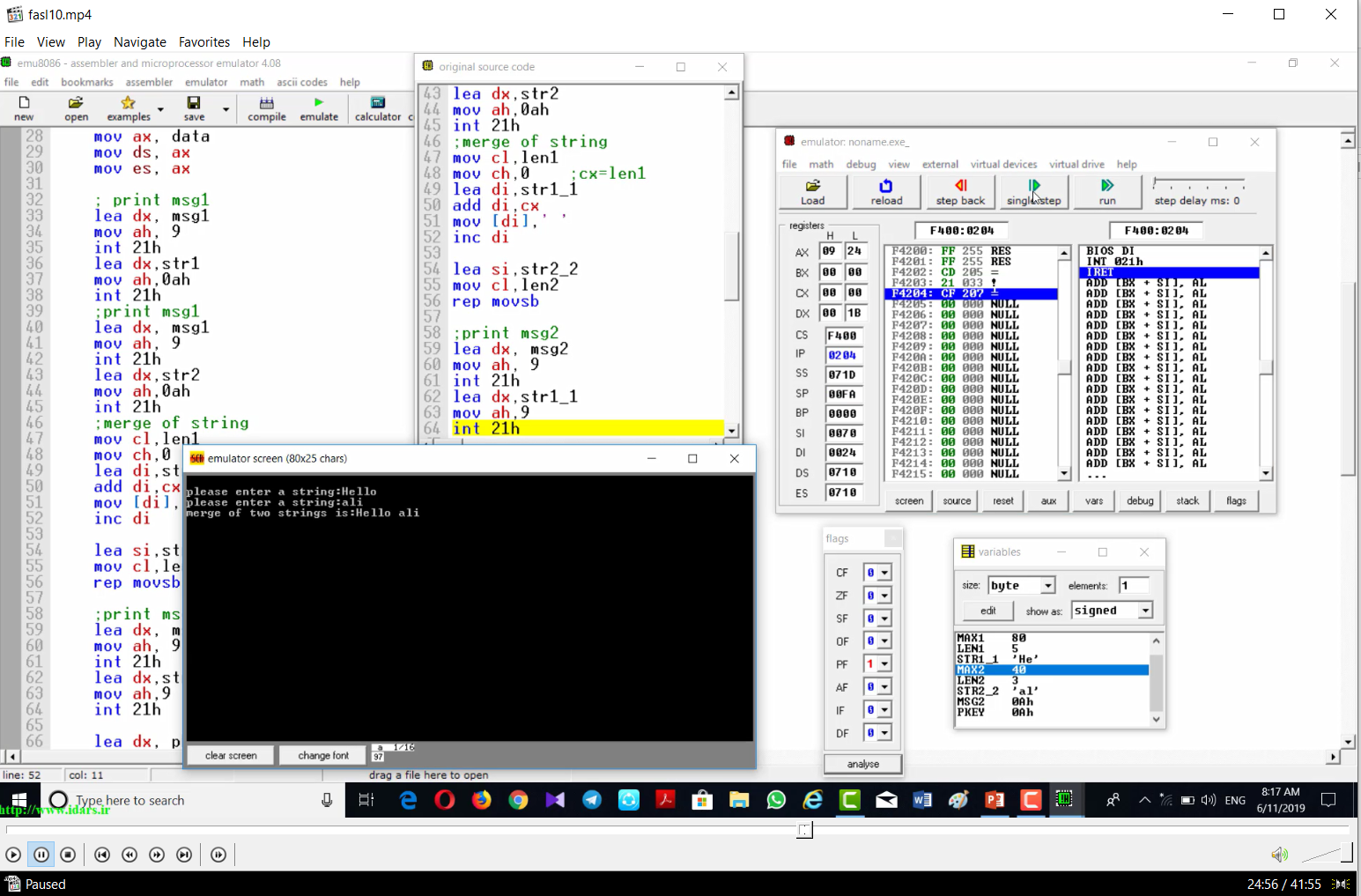
Task: Open the media player Navigate menu
Action: [139, 42]
